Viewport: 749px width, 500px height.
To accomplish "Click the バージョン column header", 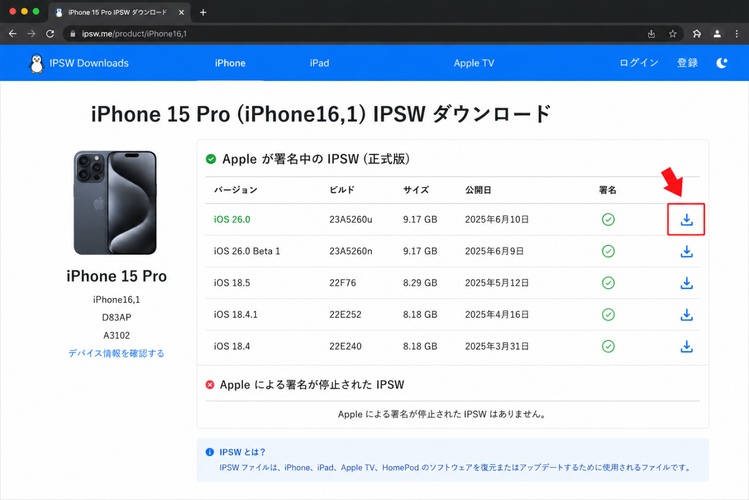I will (x=235, y=190).
